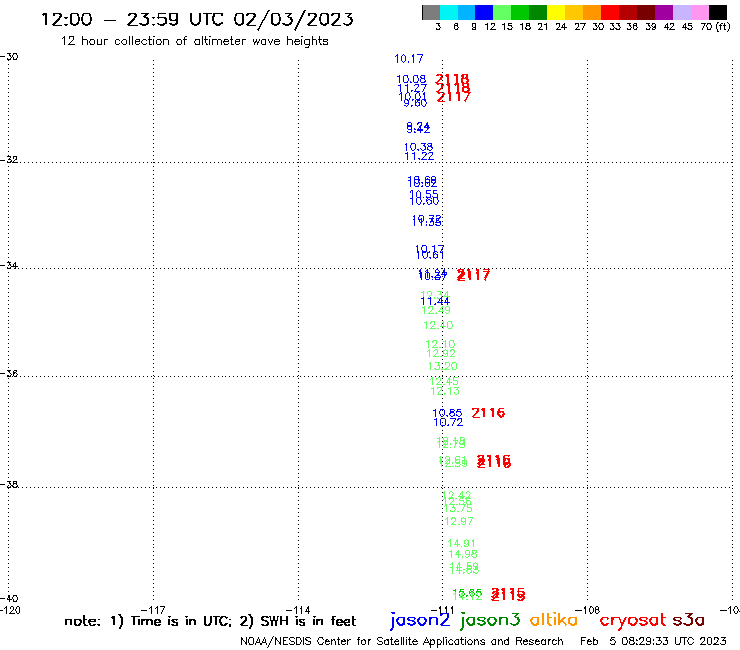The height and width of the screenshot is (650, 740).
Task: Click the lavender color scale swatch
Action: pos(681,12)
